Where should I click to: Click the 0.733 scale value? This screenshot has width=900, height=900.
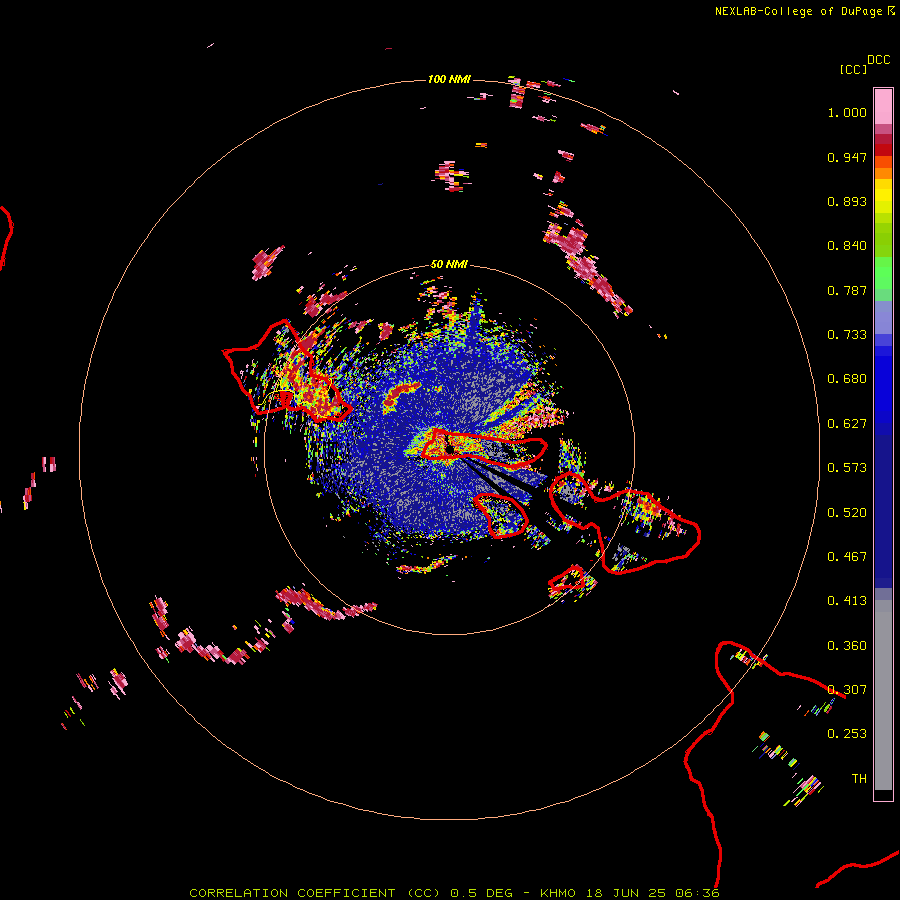[x=847, y=335]
